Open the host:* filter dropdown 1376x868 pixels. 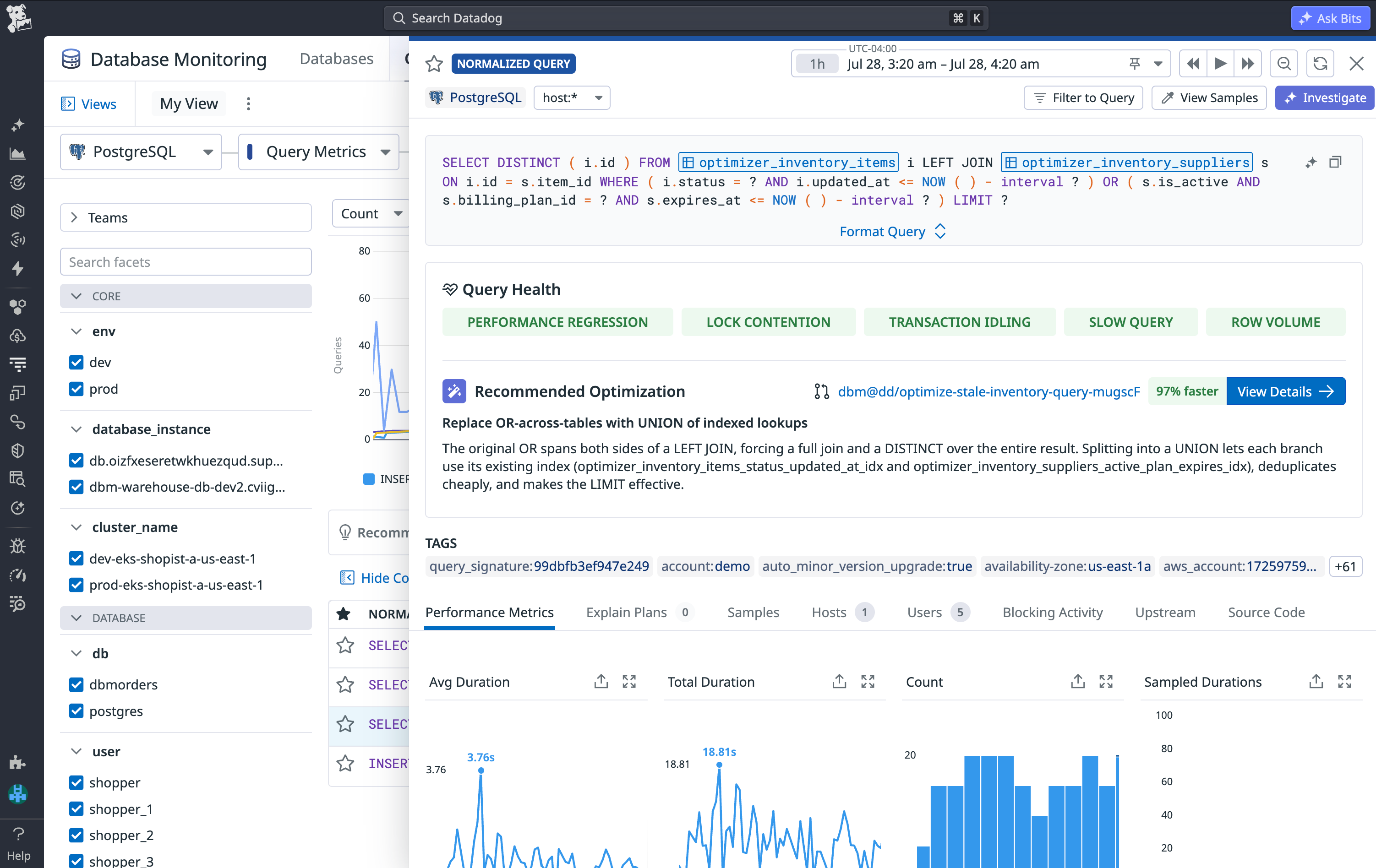click(x=572, y=98)
